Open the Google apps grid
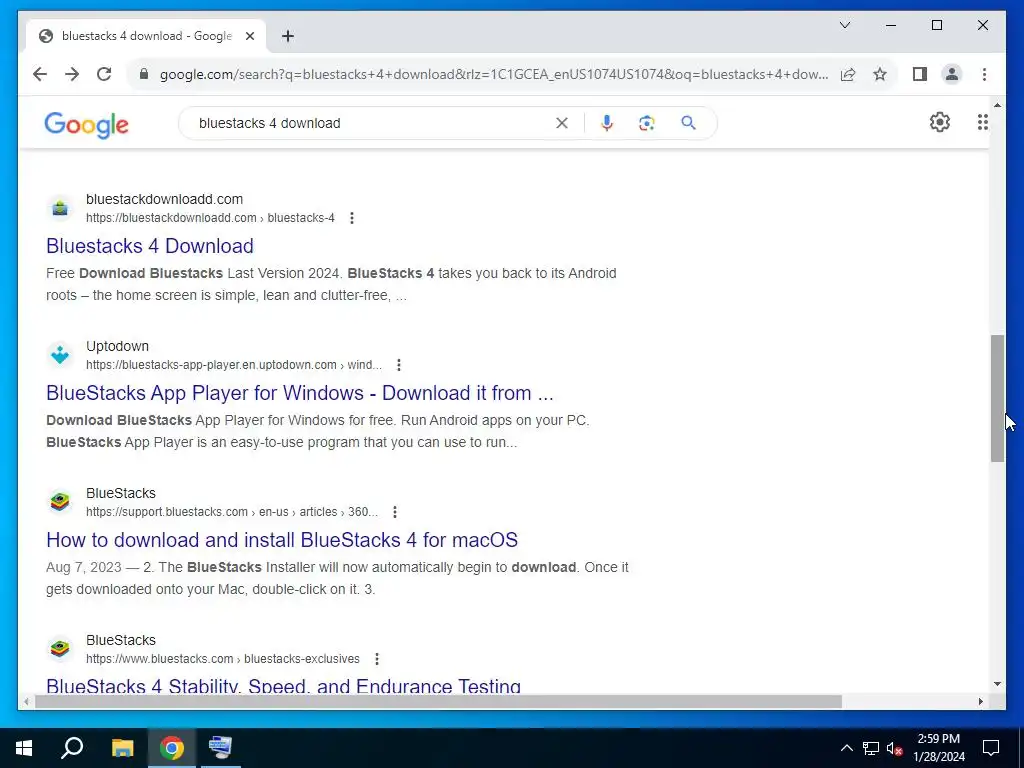The height and width of the screenshot is (768, 1024). coord(982,122)
